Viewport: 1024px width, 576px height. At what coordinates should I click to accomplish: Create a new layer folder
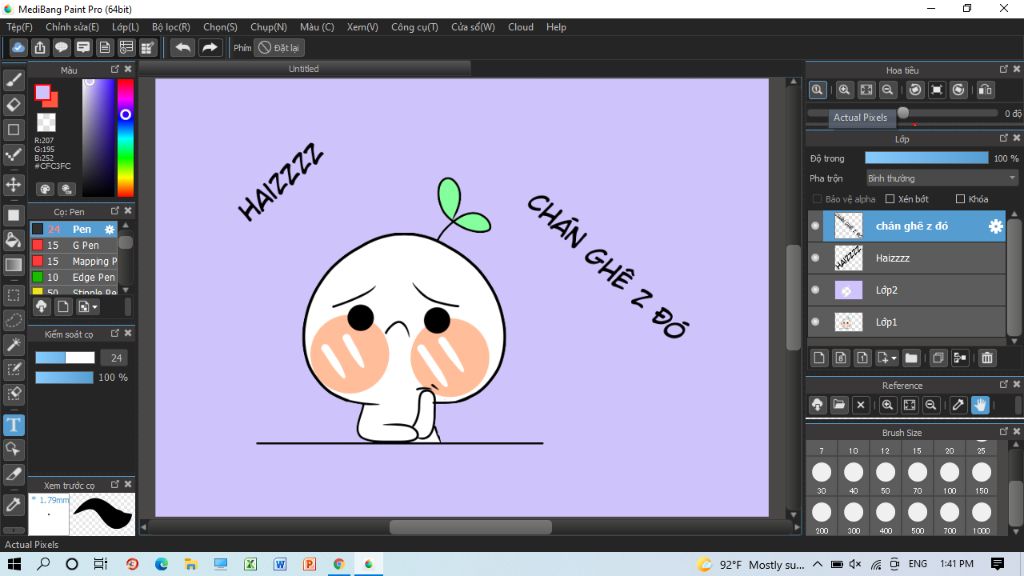(x=911, y=358)
